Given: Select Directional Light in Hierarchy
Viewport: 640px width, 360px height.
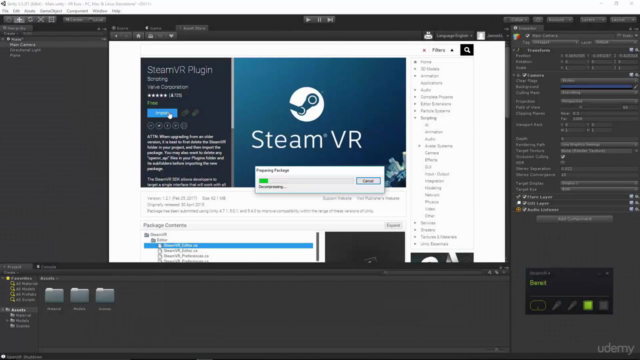Looking at the screenshot, I should (x=25, y=50).
